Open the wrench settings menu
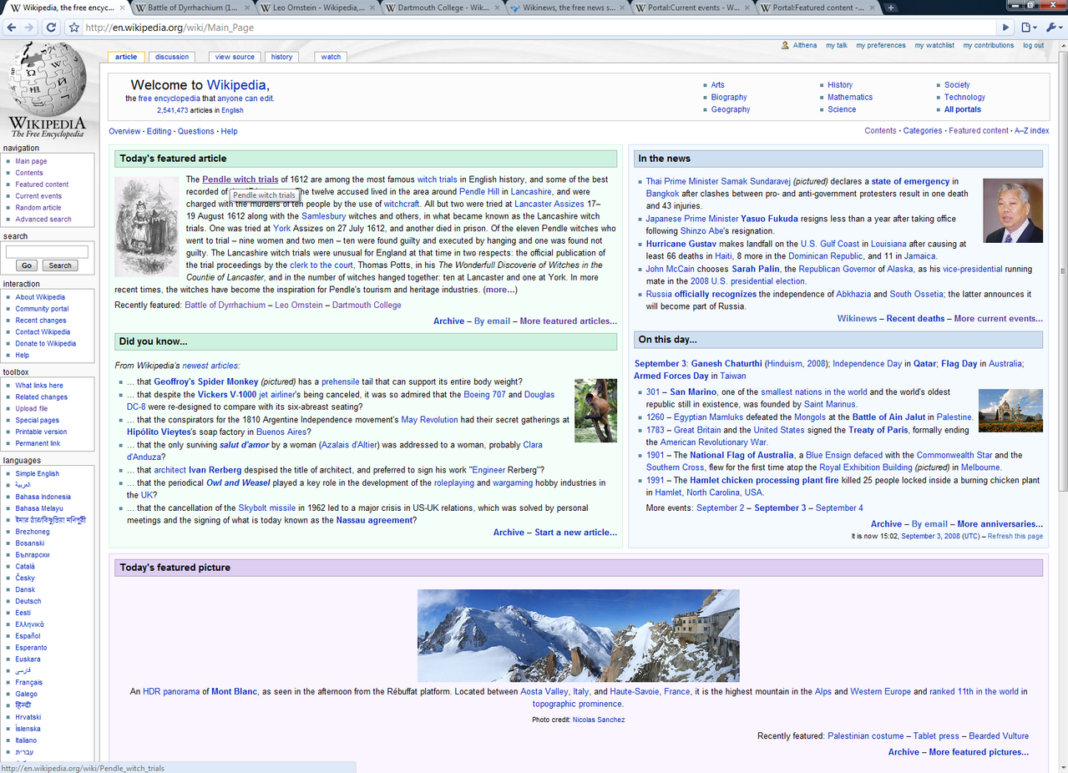The image size is (1068, 773). coord(1054,27)
